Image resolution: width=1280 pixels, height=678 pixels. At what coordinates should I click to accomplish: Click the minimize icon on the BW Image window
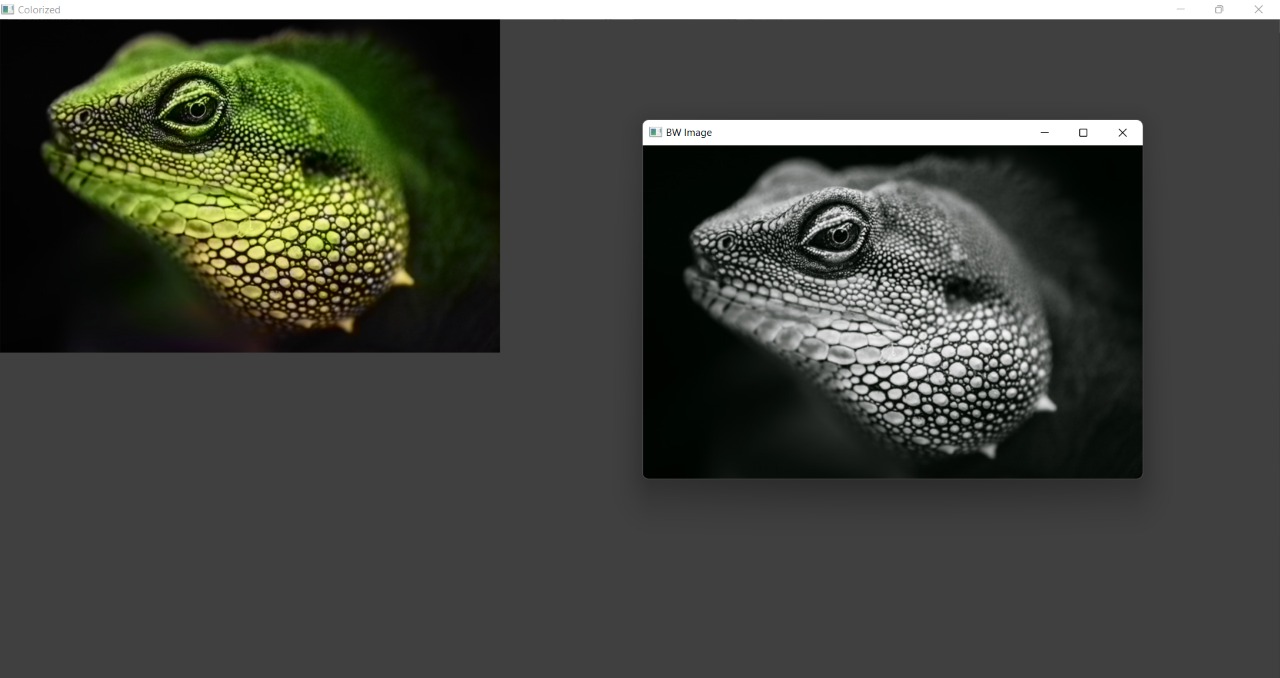click(x=1044, y=132)
